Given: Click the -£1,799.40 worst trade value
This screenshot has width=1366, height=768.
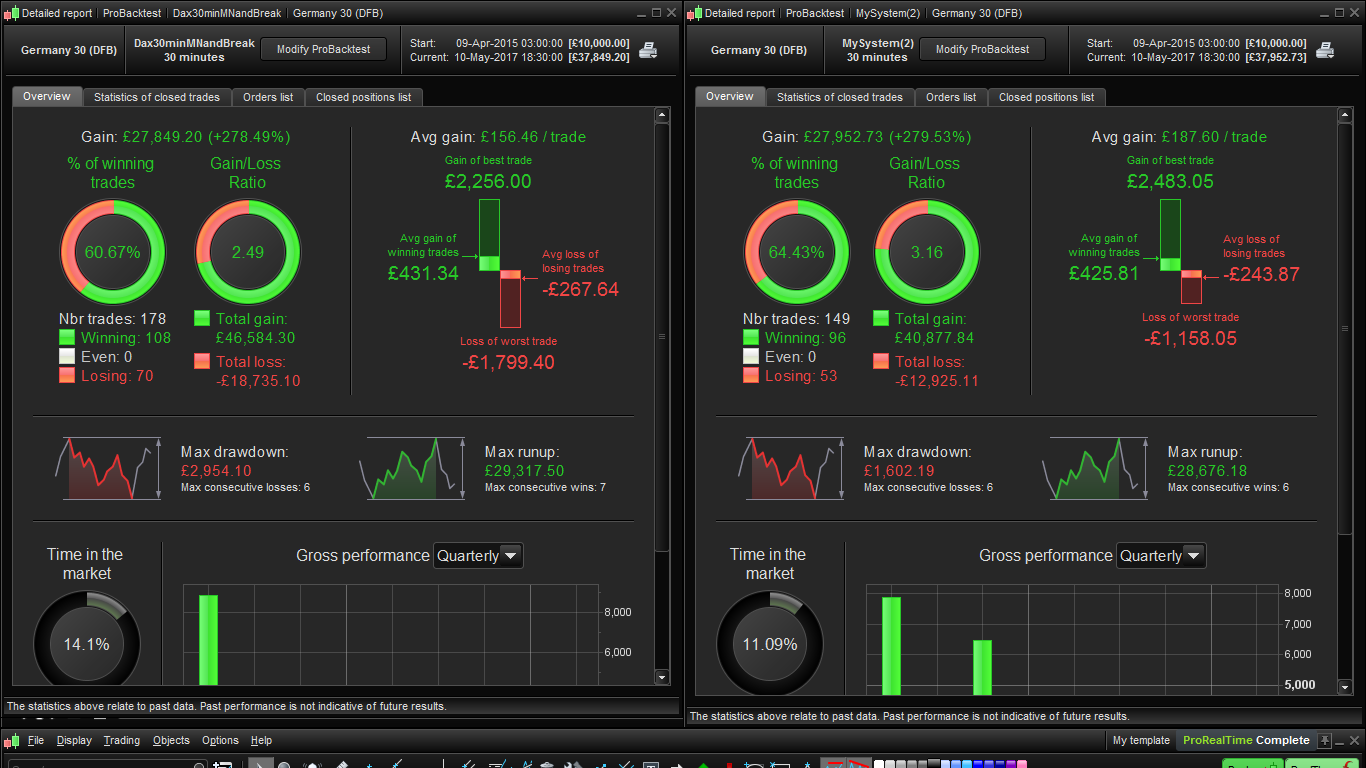Looking at the screenshot, I should pos(508,363).
